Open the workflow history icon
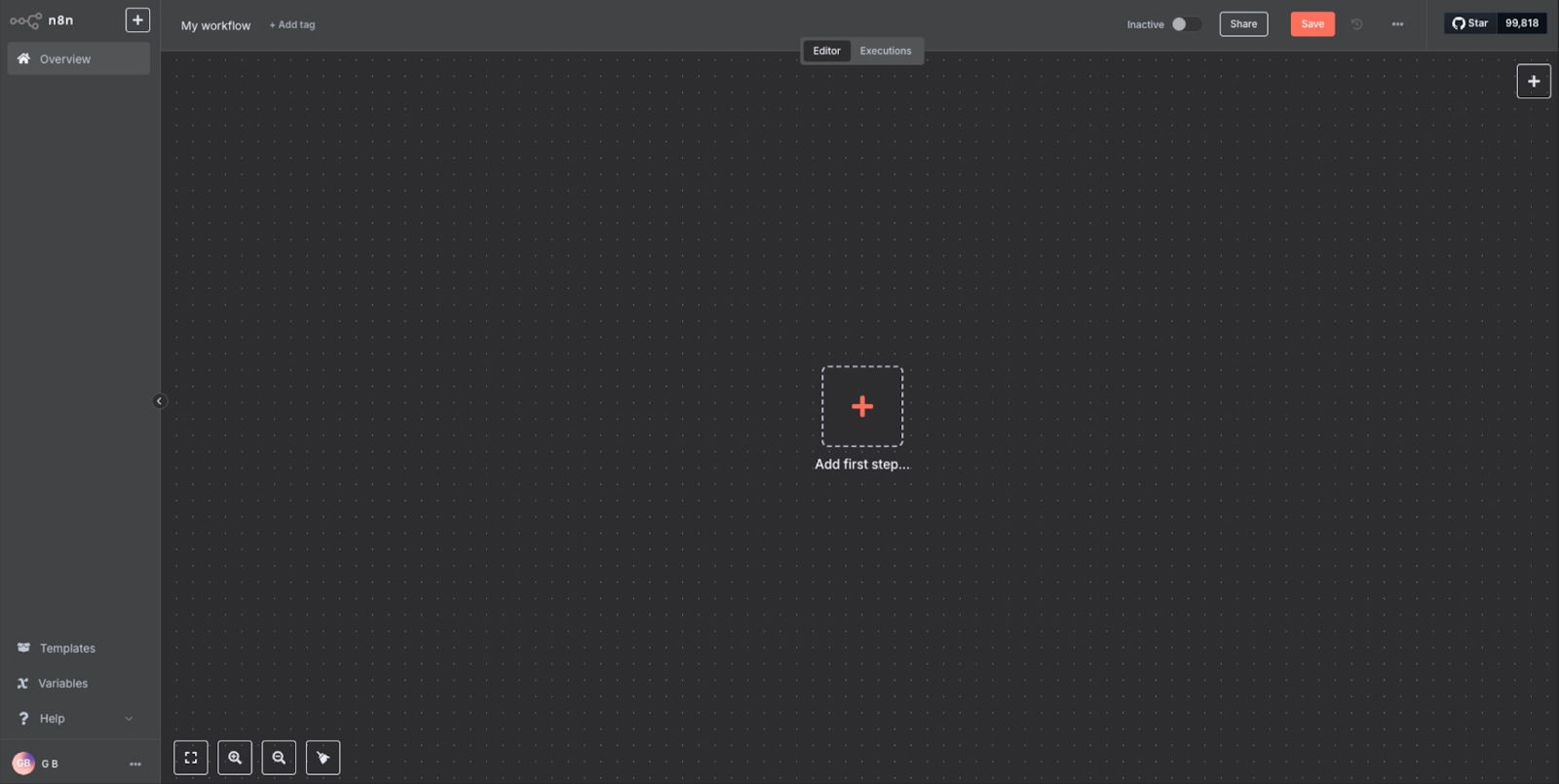The image size is (1559, 784). [1356, 24]
